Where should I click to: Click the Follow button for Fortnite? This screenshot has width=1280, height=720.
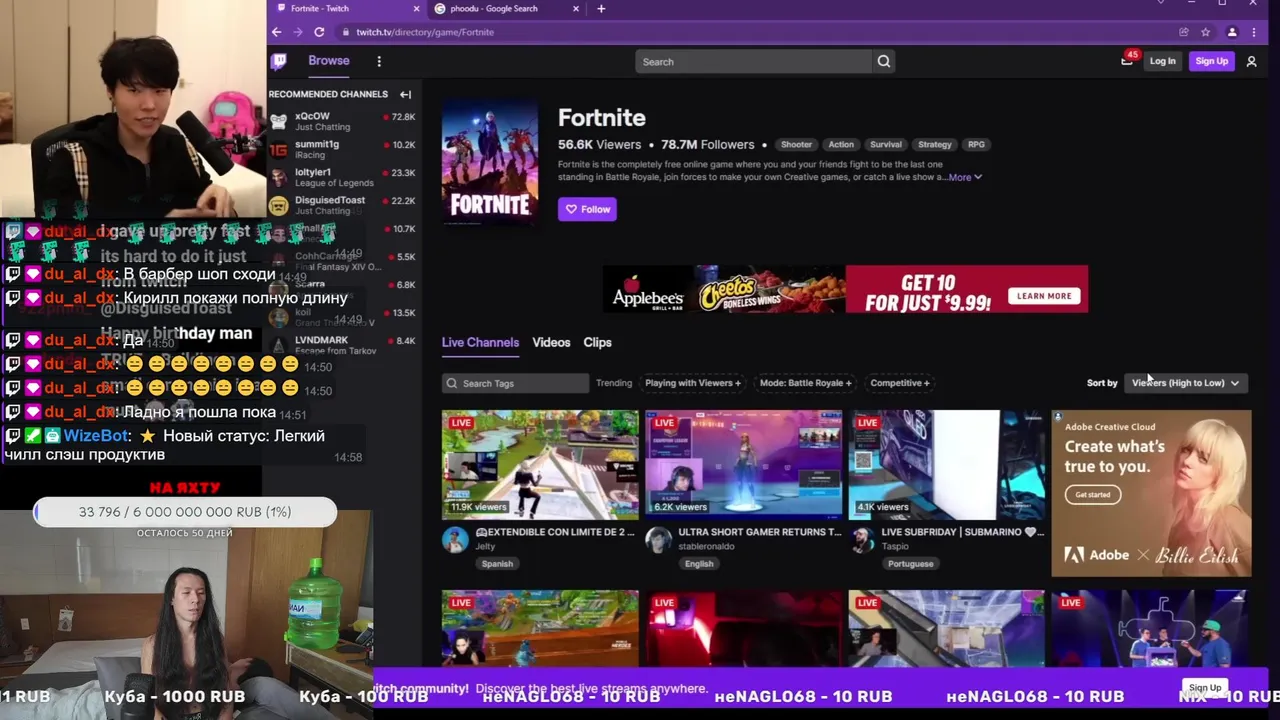coord(587,209)
